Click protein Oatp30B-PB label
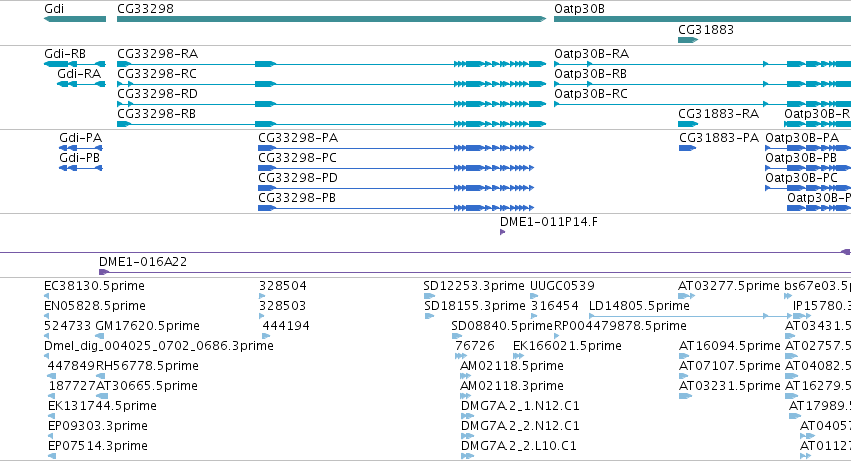Screen dimensions: 851x461 coord(801,158)
